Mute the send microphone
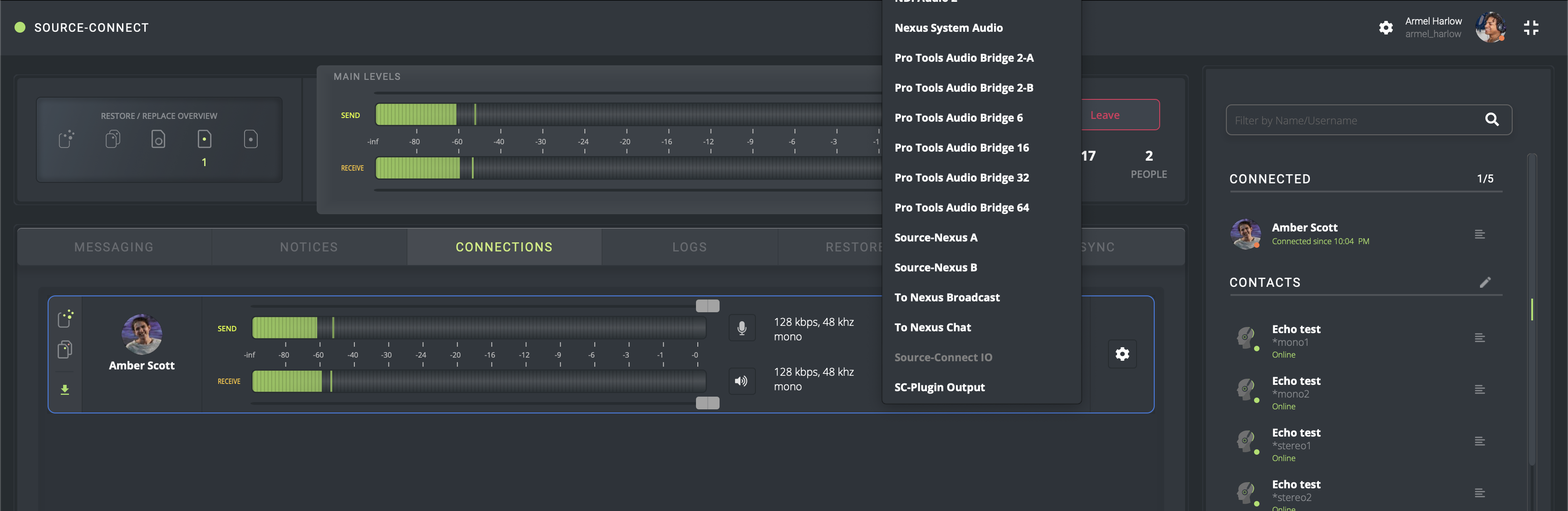 (x=741, y=328)
